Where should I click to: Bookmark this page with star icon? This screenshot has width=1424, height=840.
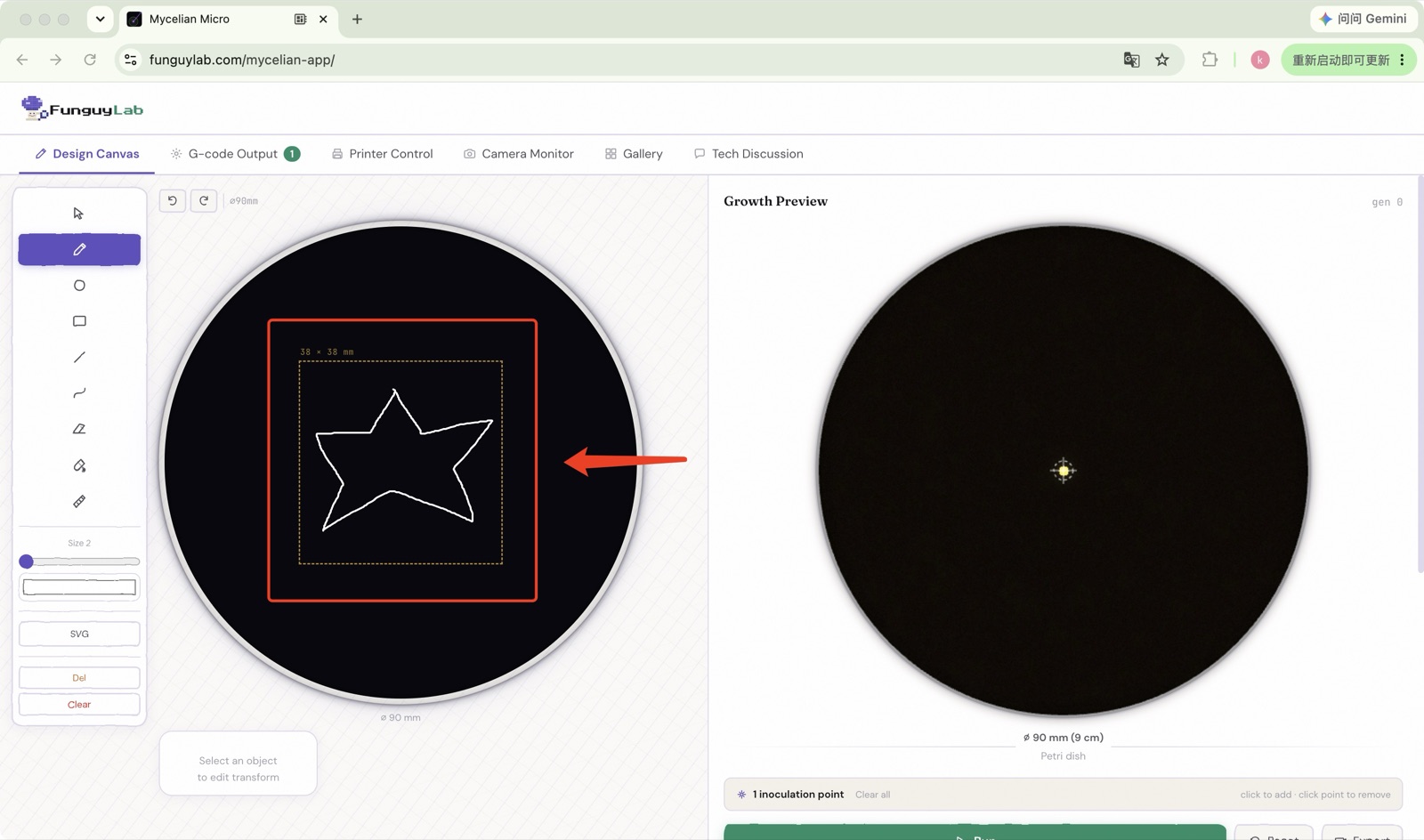[1162, 60]
